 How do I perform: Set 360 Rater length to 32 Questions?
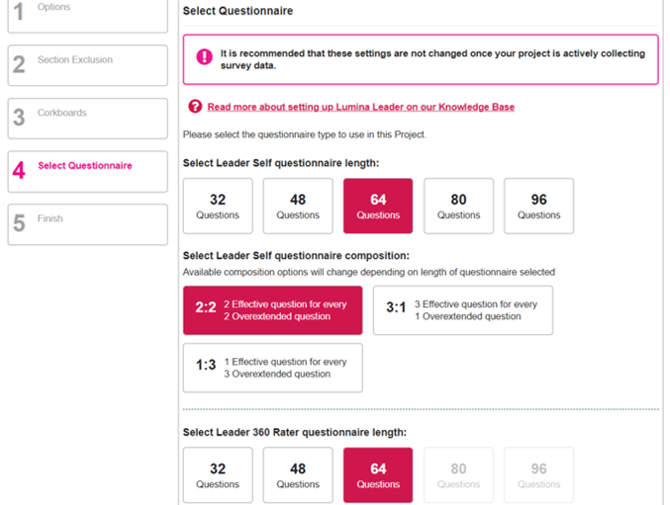point(218,475)
